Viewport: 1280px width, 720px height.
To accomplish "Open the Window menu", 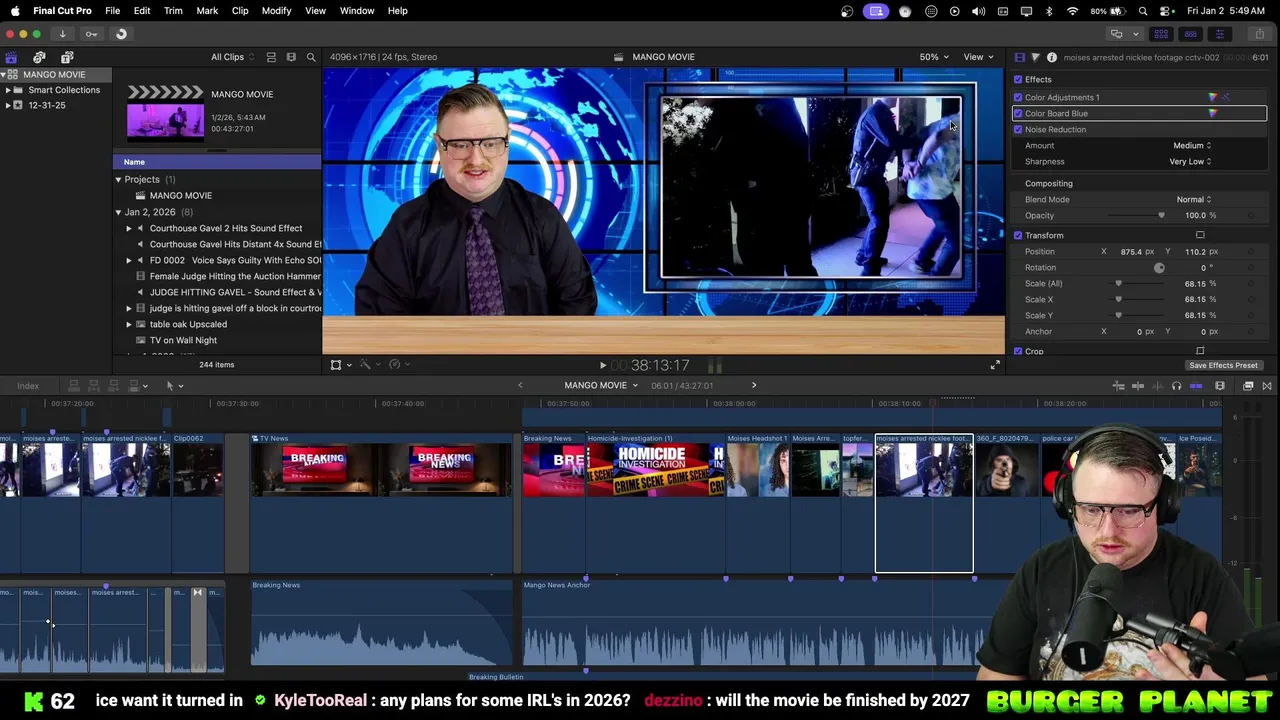I will [357, 11].
